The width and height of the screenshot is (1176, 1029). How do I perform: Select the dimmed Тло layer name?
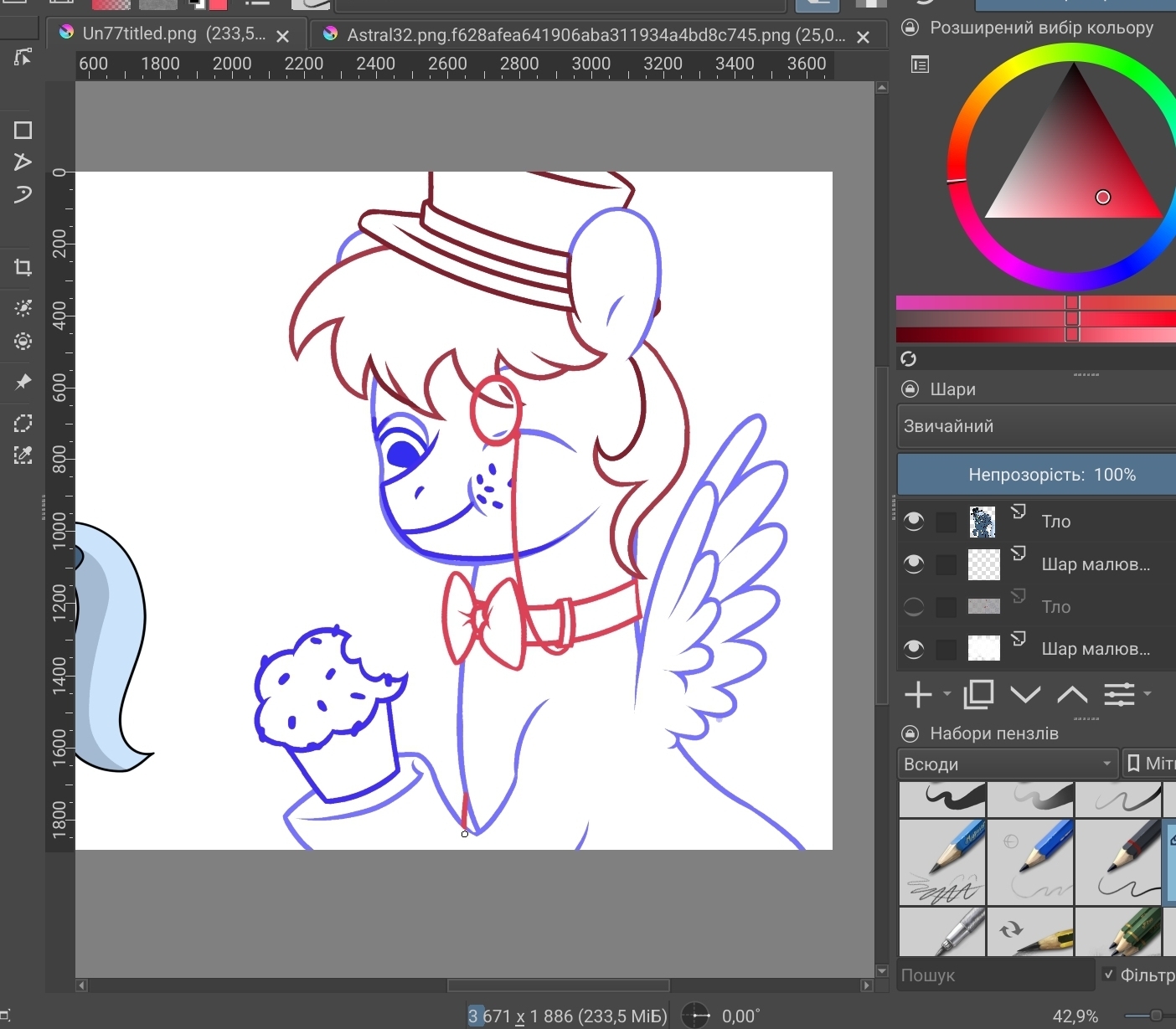(x=1056, y=607)
